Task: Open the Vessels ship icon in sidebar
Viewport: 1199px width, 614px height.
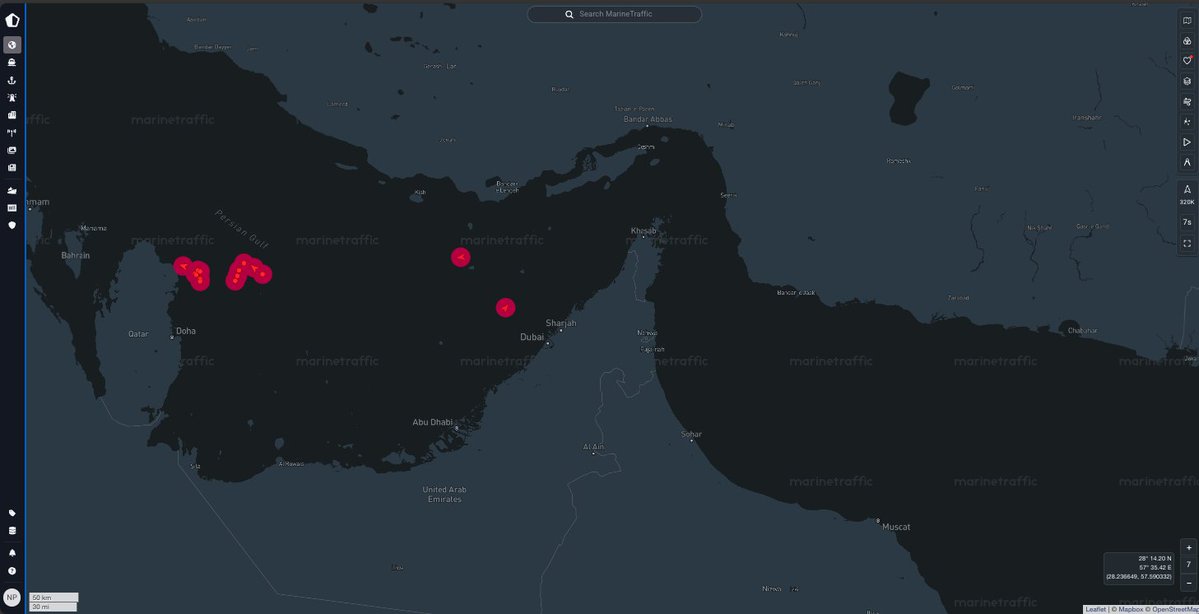Action: [x=12, y=63]
